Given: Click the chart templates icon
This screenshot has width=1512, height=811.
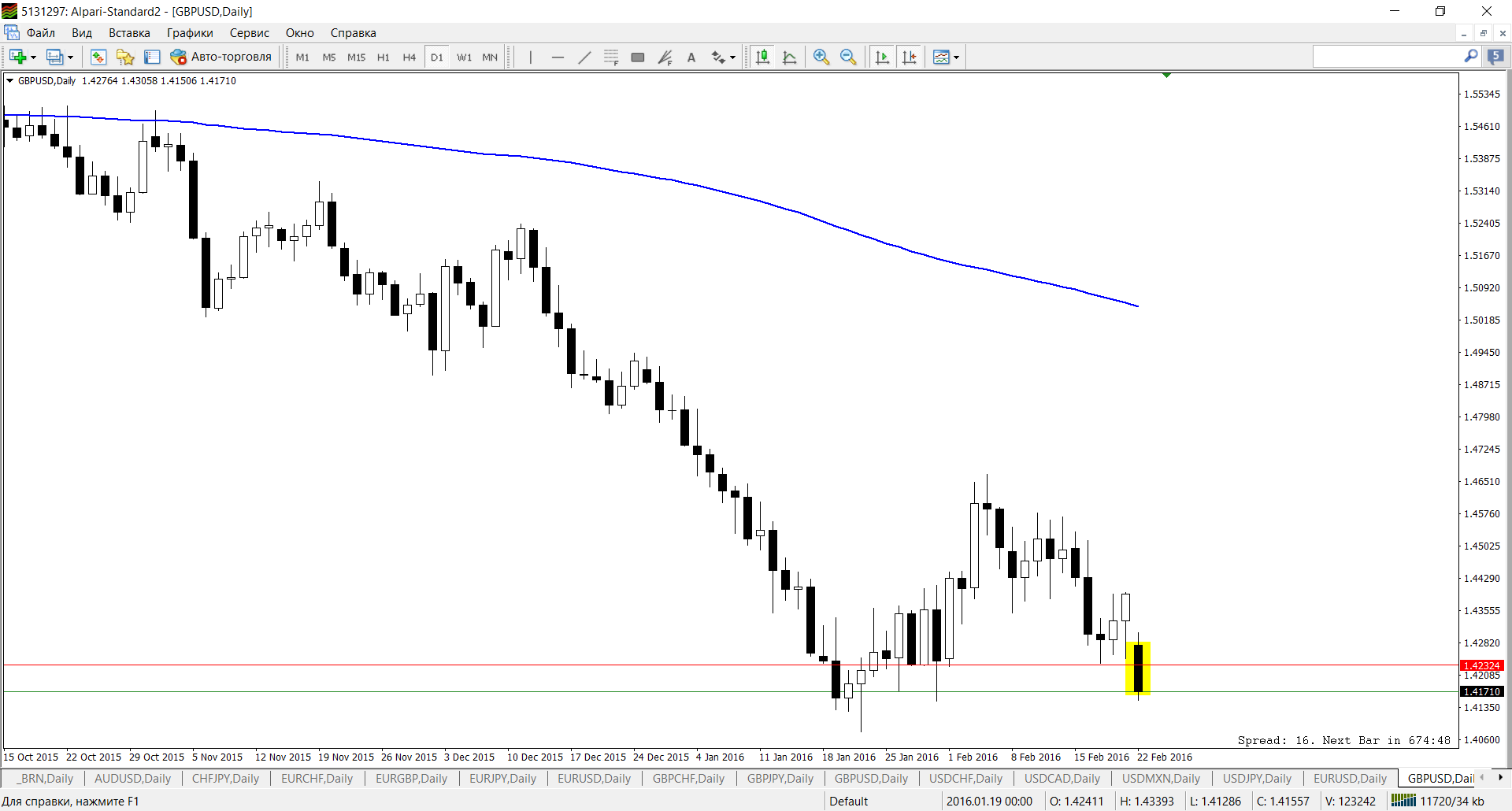Looking at the screenshot, I should (941, 57).
